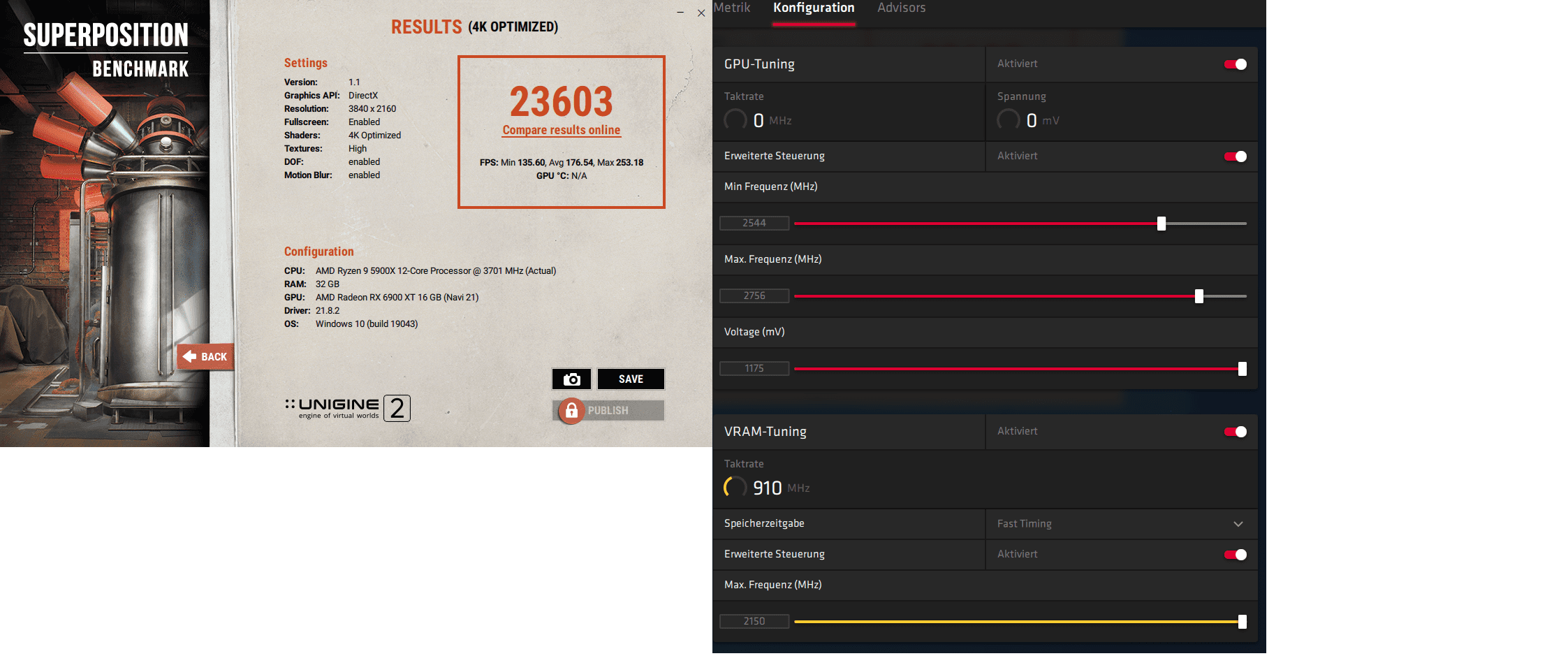Image resolution: width=1568 pixels, height=656 pixels.
Task: Toggle GPU-Tuning activation switch
Action: 1235,64
